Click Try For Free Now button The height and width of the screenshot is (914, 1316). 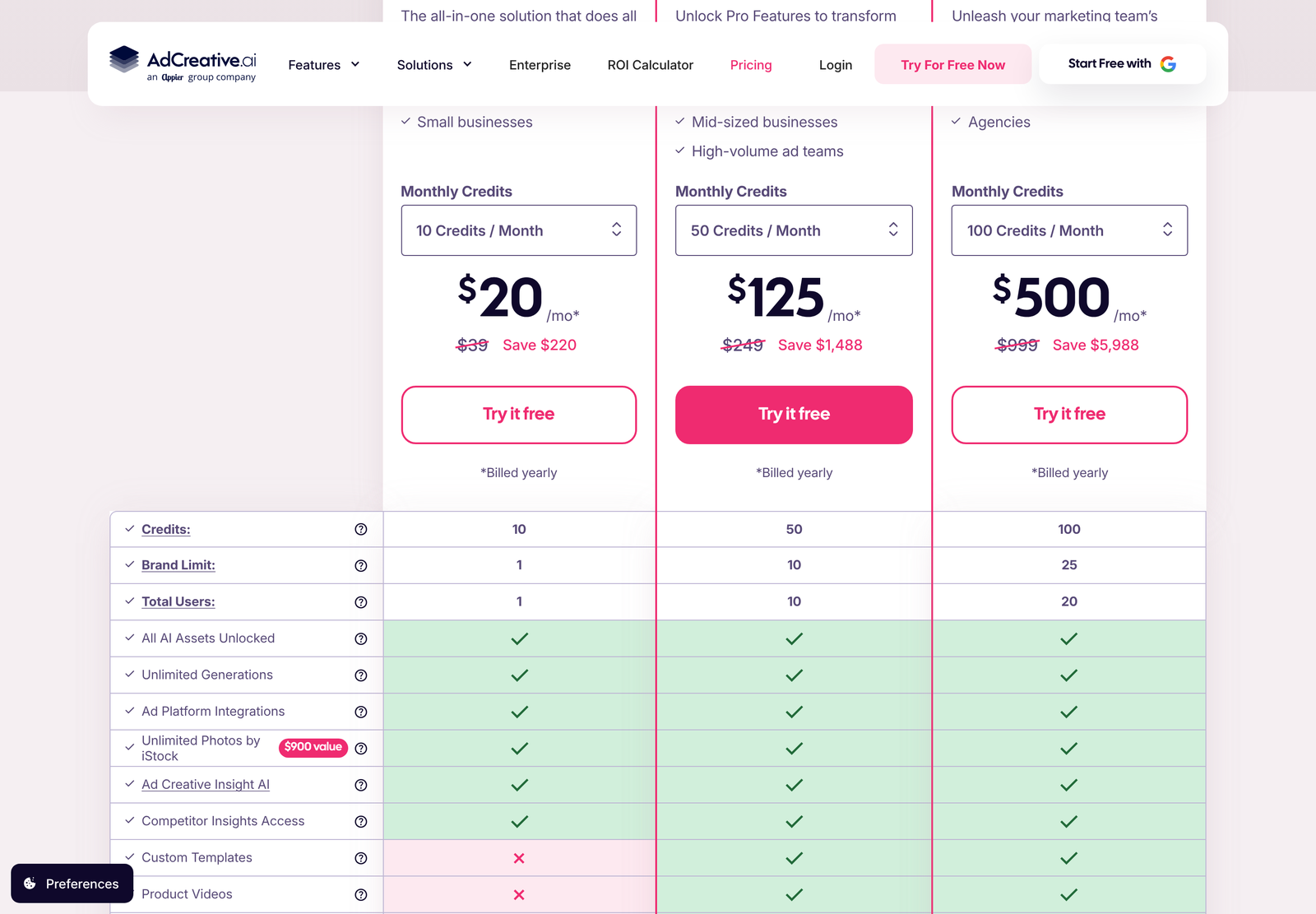point(953,64)
